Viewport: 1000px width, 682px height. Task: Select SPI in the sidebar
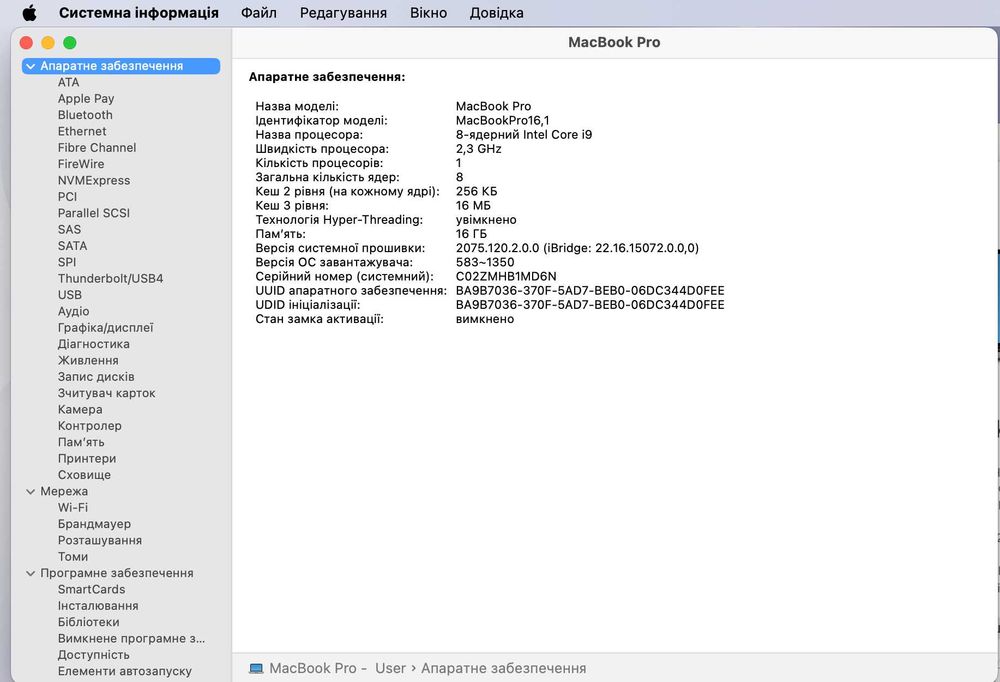click(x=66, y=262)
